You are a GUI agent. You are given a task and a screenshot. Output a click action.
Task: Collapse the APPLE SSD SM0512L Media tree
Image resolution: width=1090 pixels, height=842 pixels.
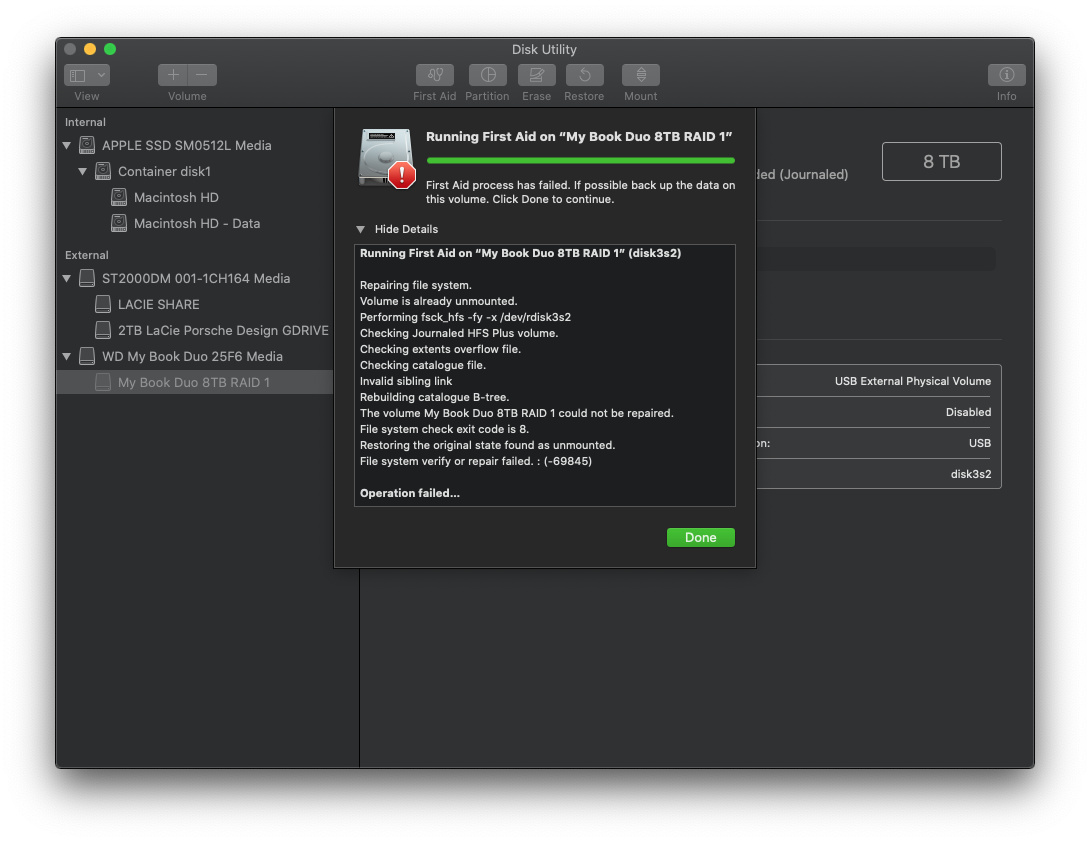click(x=67, y=145)
